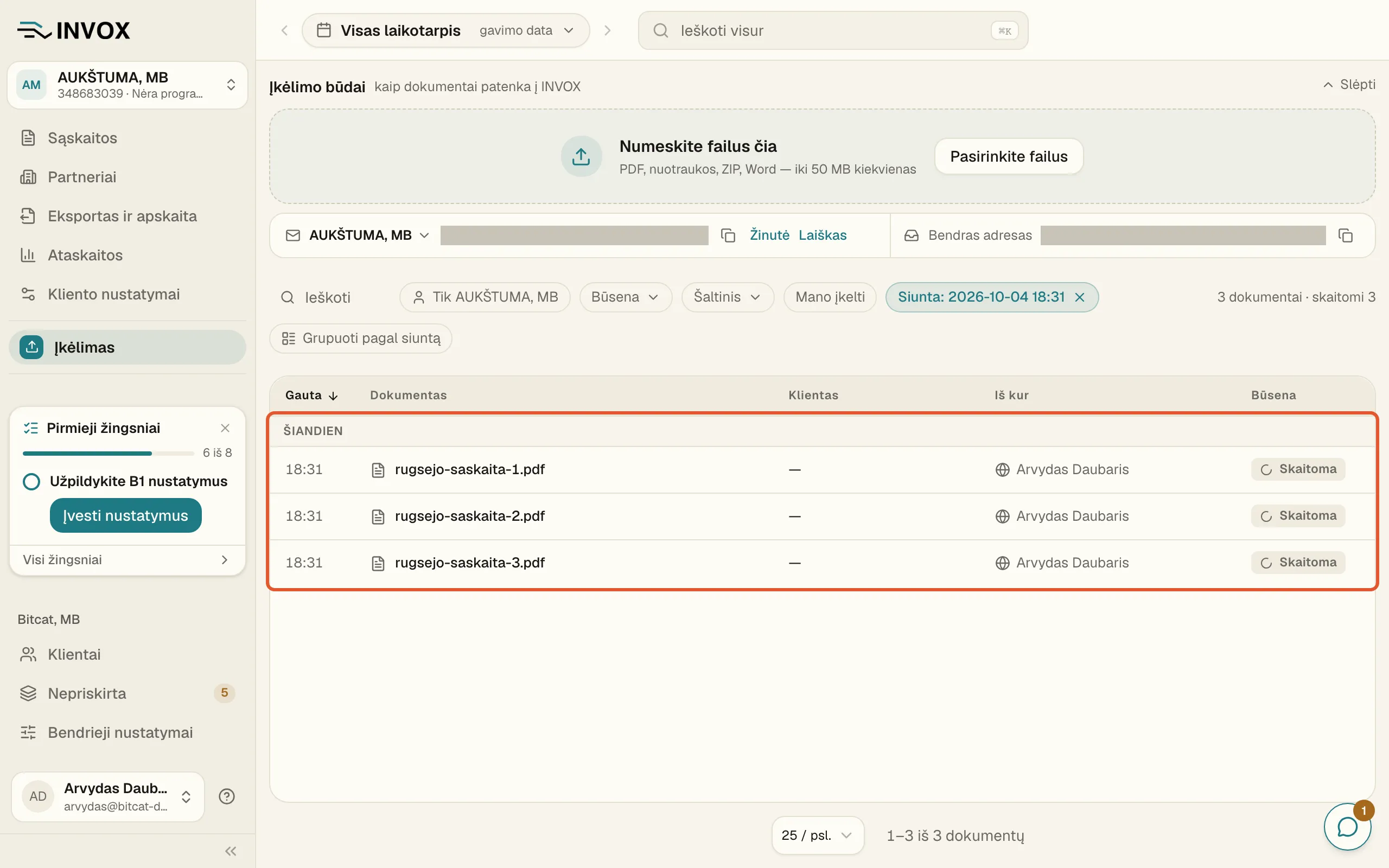Click file icon of rugsejo-saskaita-1.pdf
Image resolution: width=1389 pixels, height=868 pixels.
click(x=378, y=470)
